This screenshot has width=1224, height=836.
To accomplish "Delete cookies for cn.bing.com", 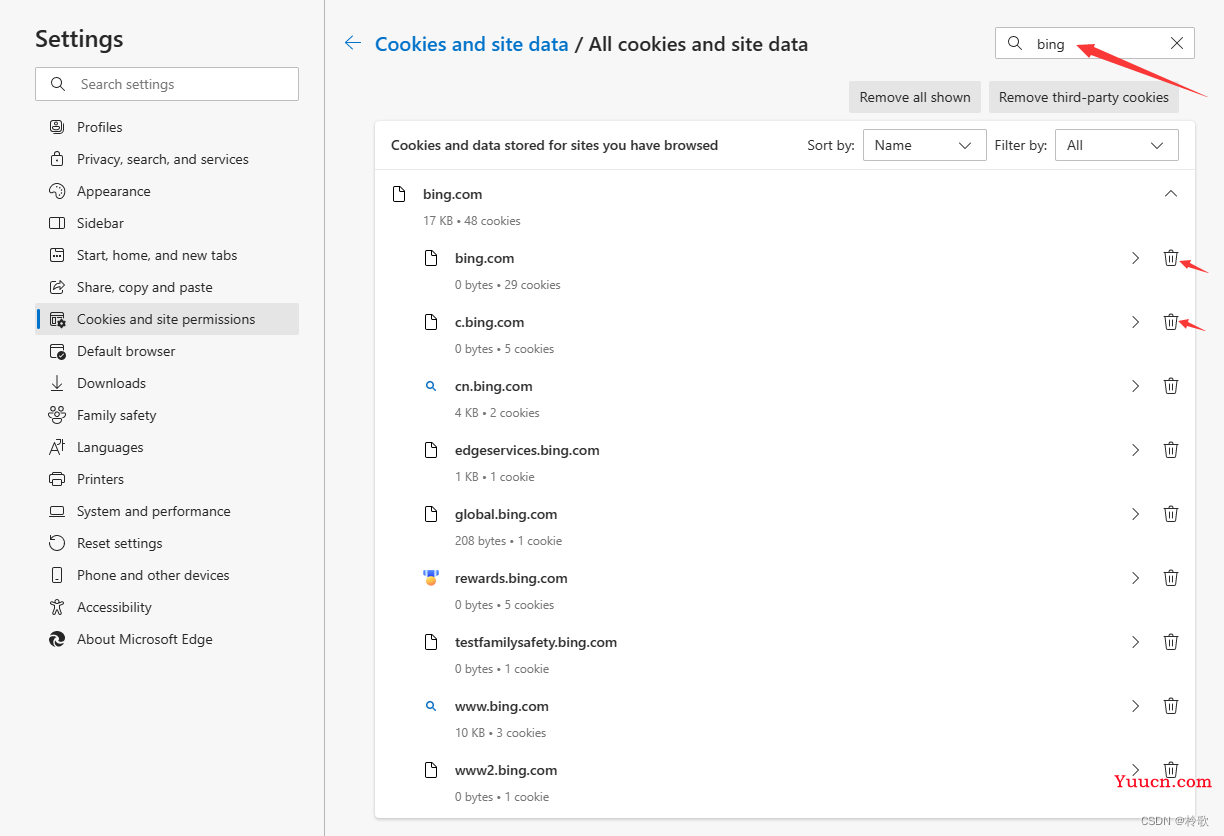I will [x=1171, y=386].
